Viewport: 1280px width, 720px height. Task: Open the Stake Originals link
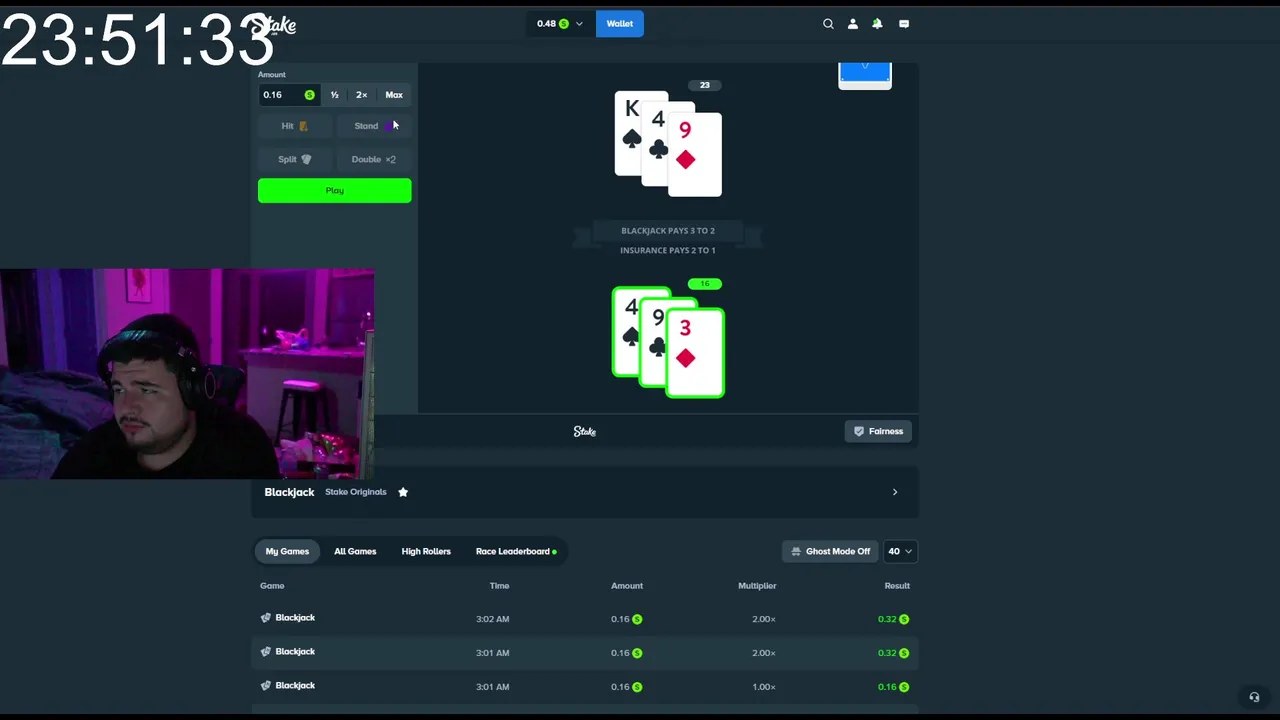coord(355,492)
